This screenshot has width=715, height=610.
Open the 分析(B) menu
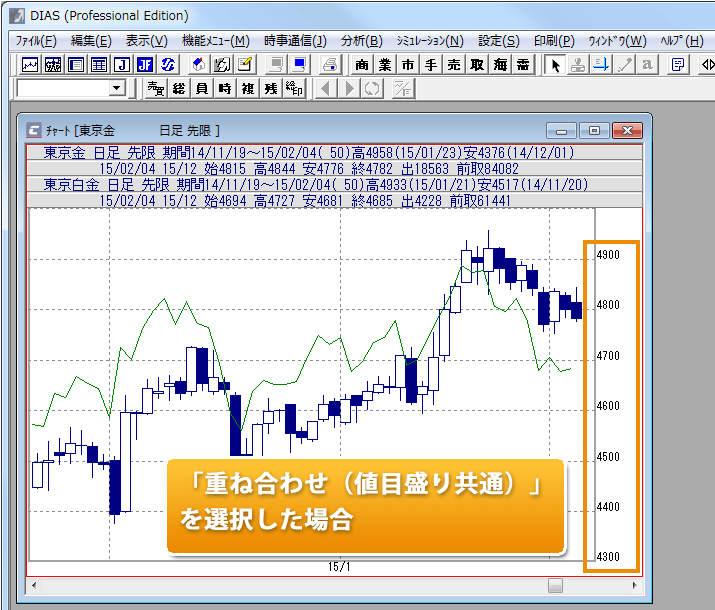[x=361, y=41]
